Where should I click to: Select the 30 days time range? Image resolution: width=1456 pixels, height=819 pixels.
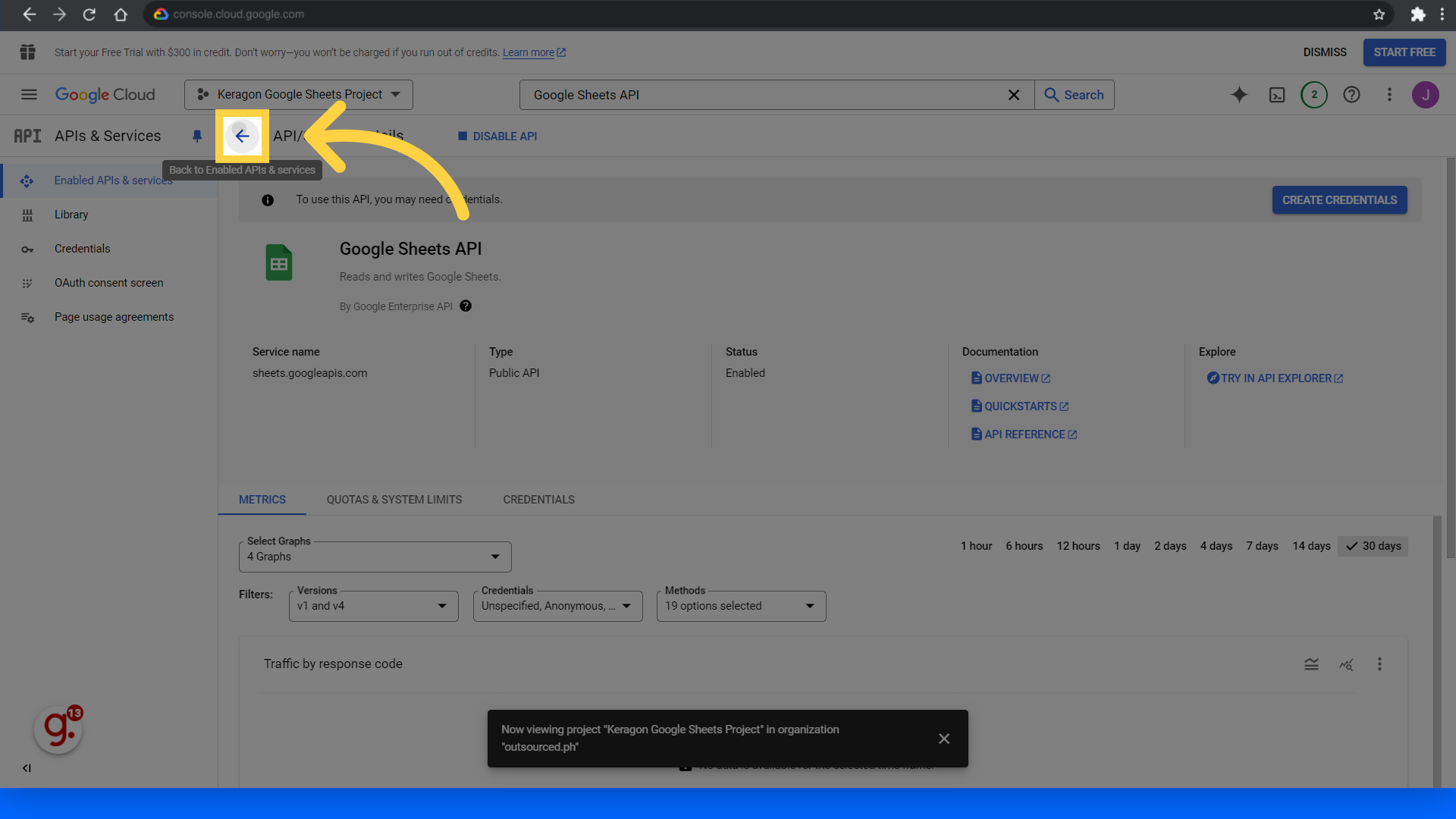click(1373, 546)
